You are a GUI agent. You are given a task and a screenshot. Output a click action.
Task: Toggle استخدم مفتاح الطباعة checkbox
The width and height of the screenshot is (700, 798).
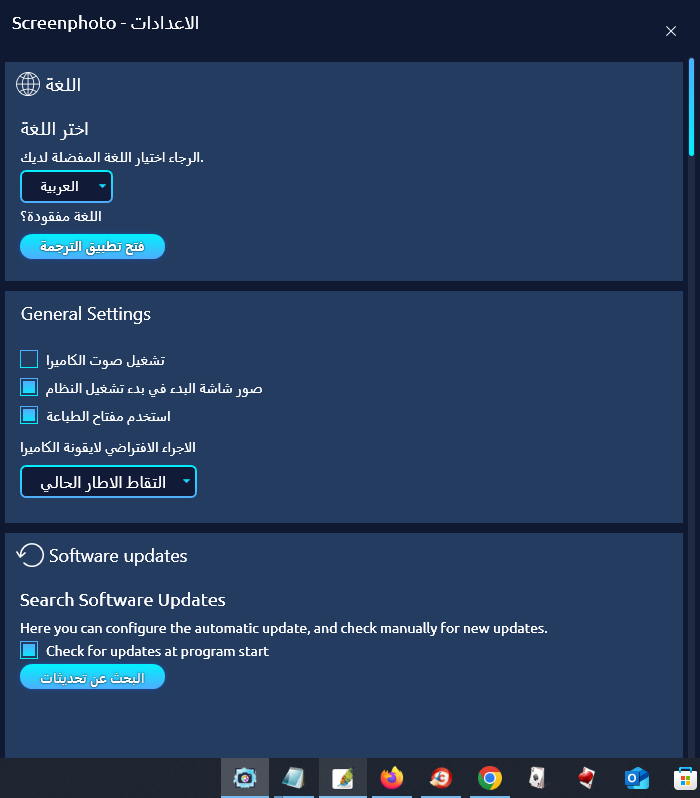coord(29,415)
